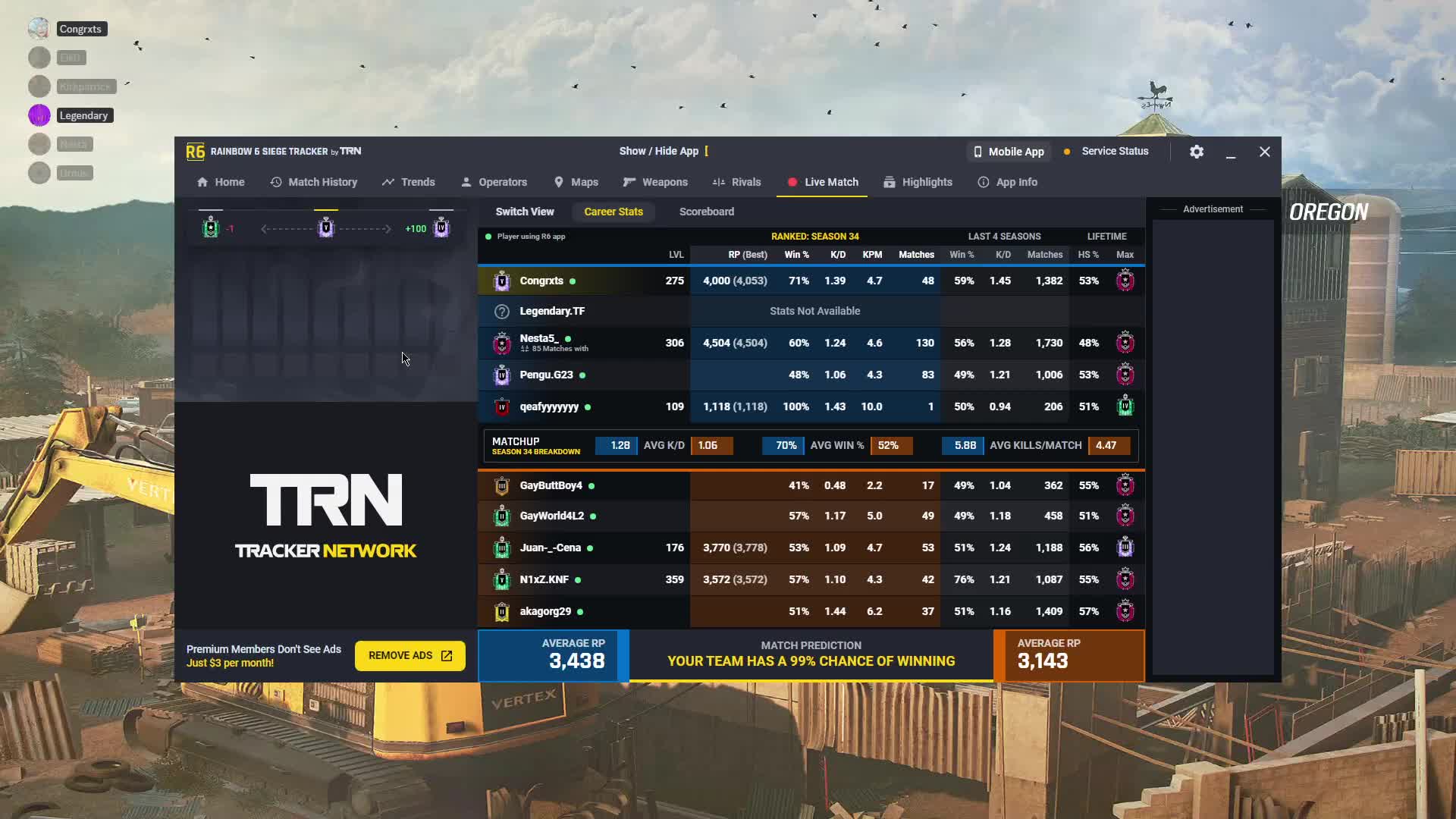Switch to the Scoreboard tab
The height and width of the screenshot is (819, 1456).
(706, 212)
